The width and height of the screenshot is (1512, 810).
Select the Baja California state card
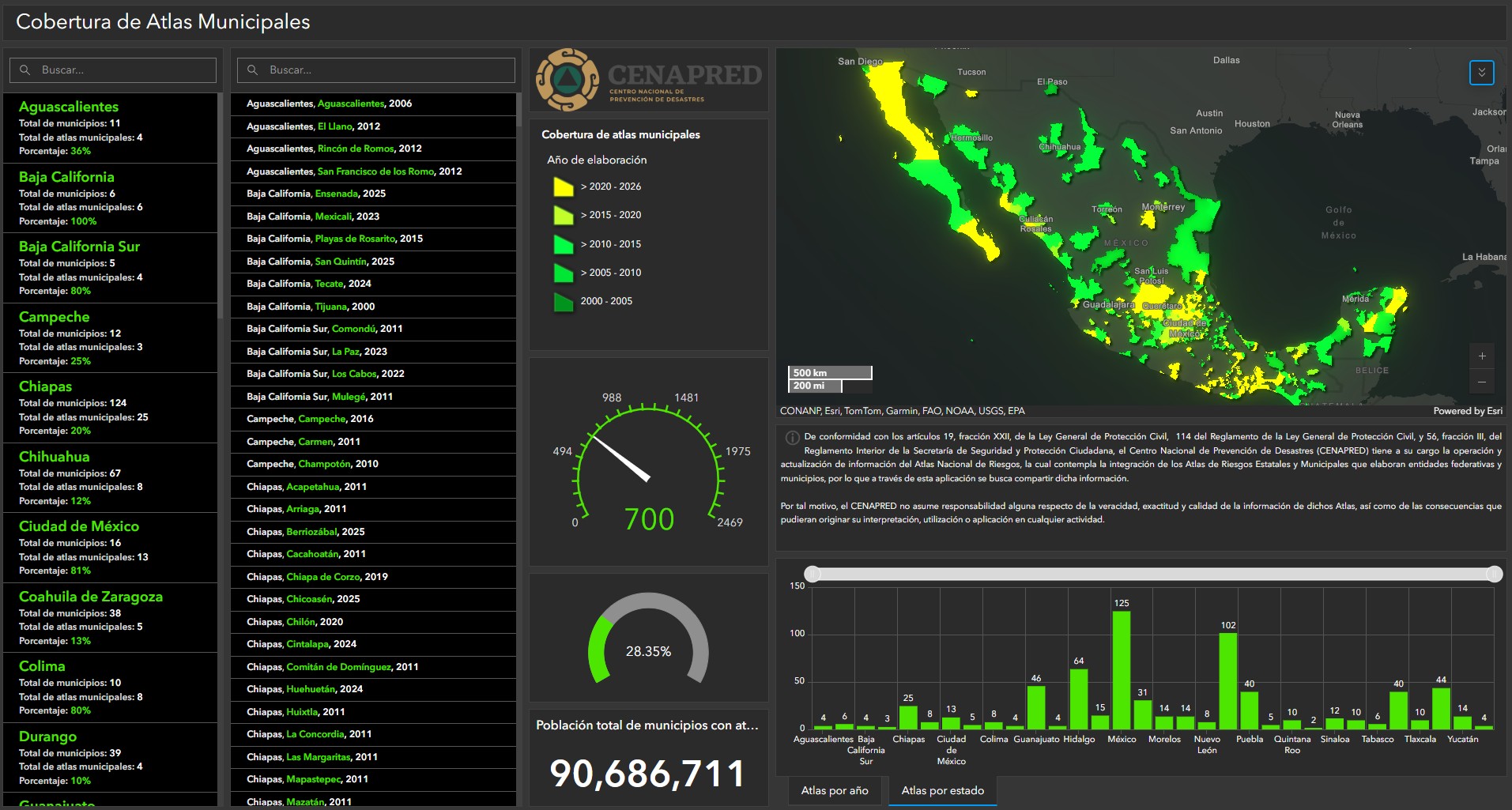click(111, 198)
